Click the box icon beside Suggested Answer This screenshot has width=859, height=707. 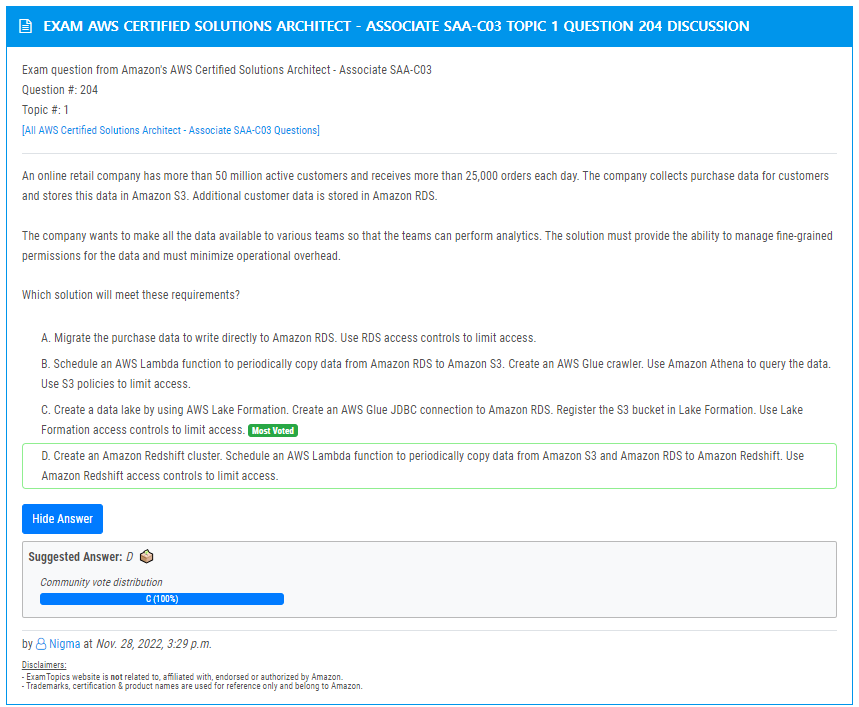pos(146,556)
